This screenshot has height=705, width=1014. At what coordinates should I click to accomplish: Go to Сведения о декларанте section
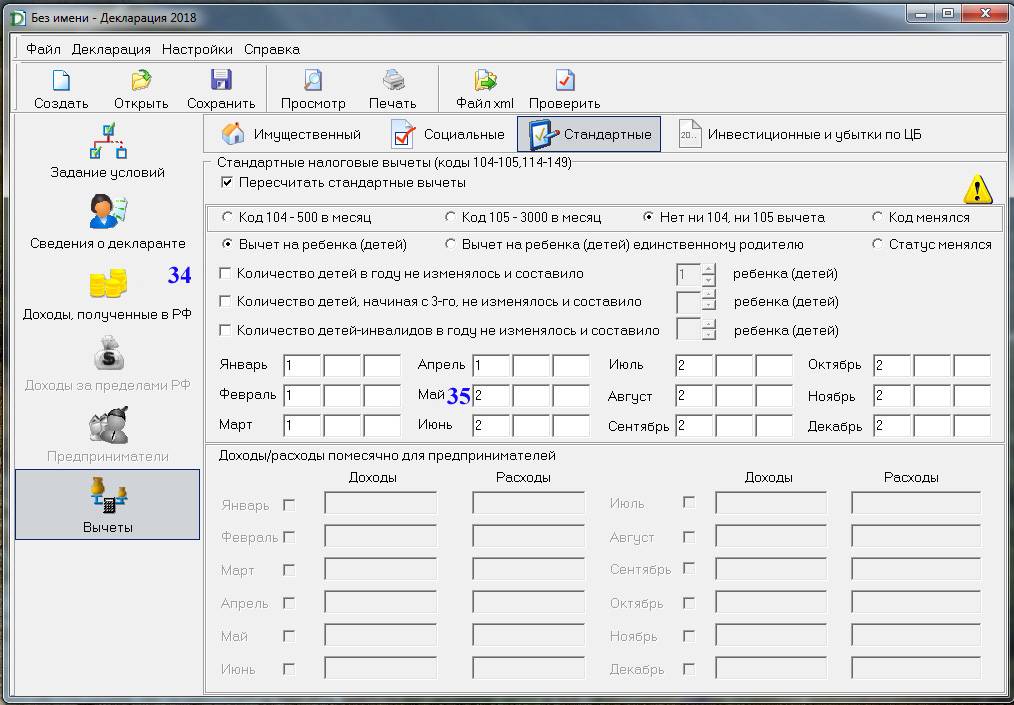[108, 222]
